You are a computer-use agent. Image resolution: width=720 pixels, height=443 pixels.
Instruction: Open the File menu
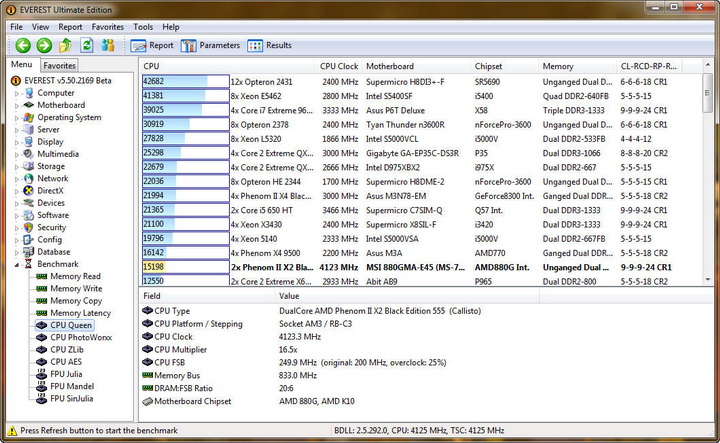click(17, 27)
